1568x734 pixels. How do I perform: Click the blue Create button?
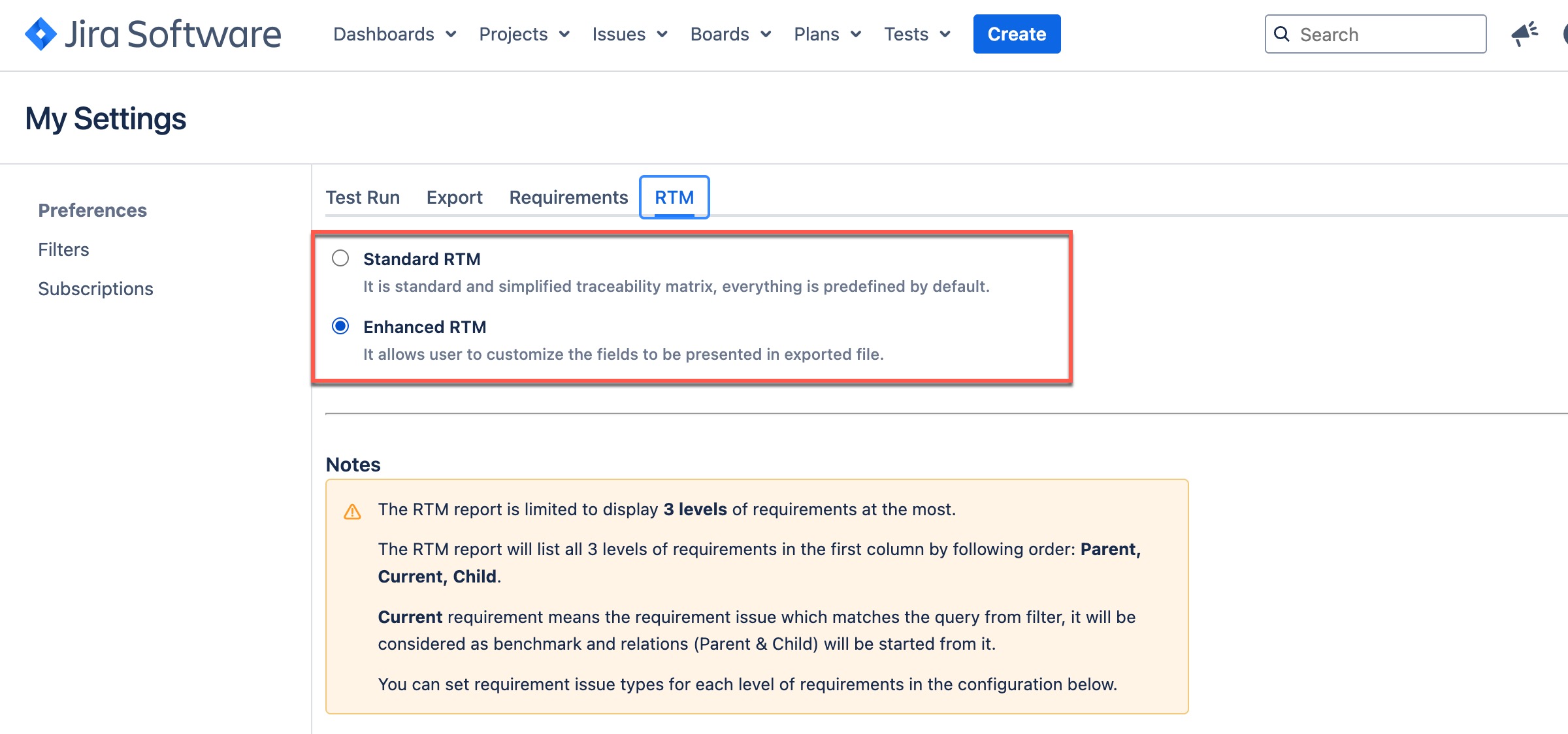tap(1017, 34)
